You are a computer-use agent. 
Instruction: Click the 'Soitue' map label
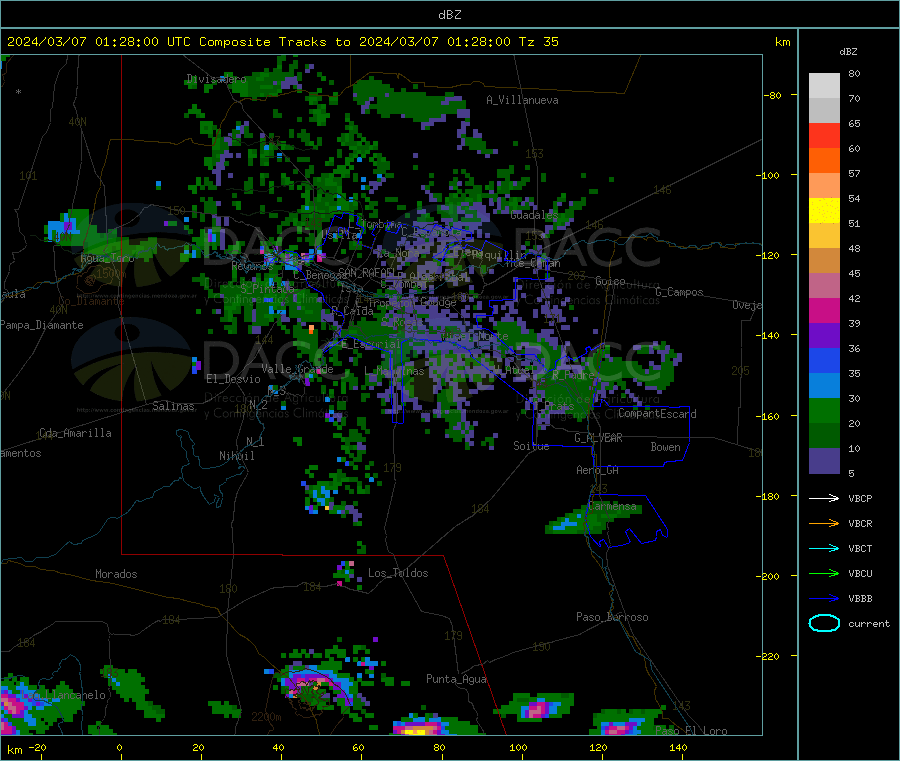tap(531, 446)
